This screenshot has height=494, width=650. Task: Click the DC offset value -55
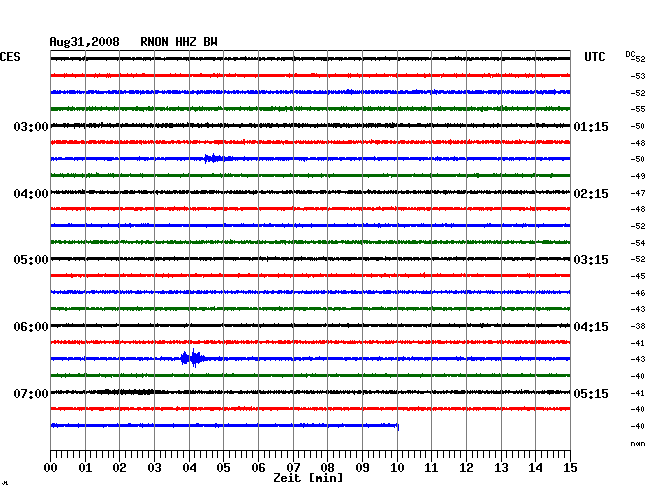[x=638, y=109]
